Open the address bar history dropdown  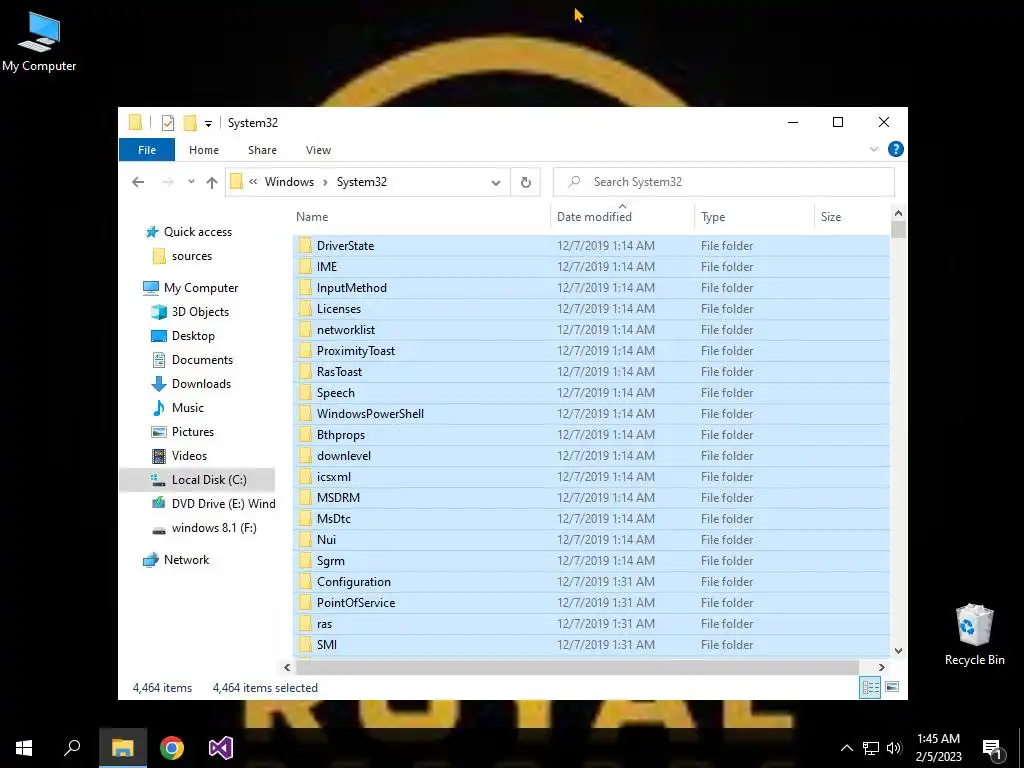[x=496, y=183]
